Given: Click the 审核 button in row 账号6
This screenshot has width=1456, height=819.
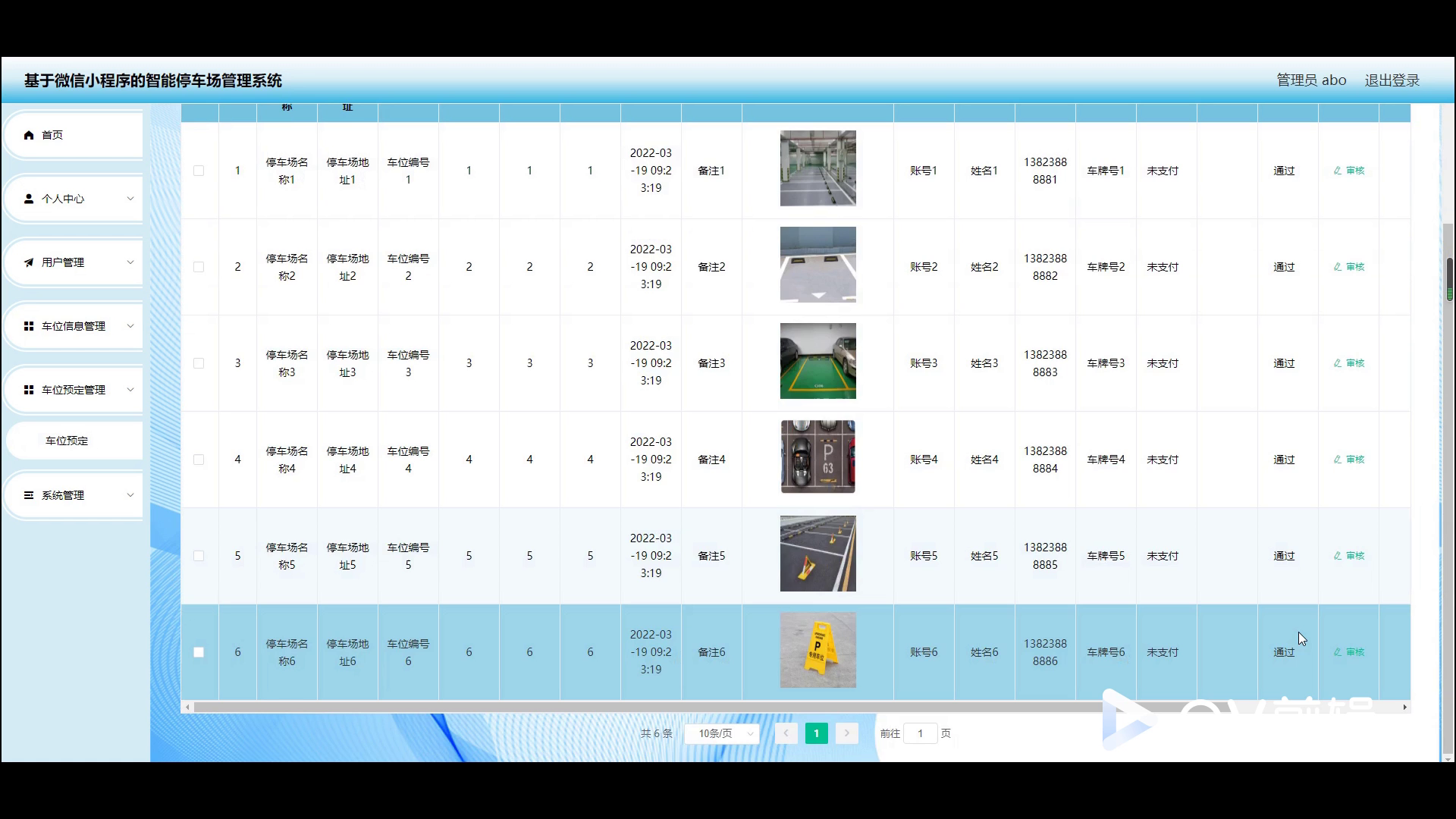Looking at the screenshot, I should (1349, 652).
